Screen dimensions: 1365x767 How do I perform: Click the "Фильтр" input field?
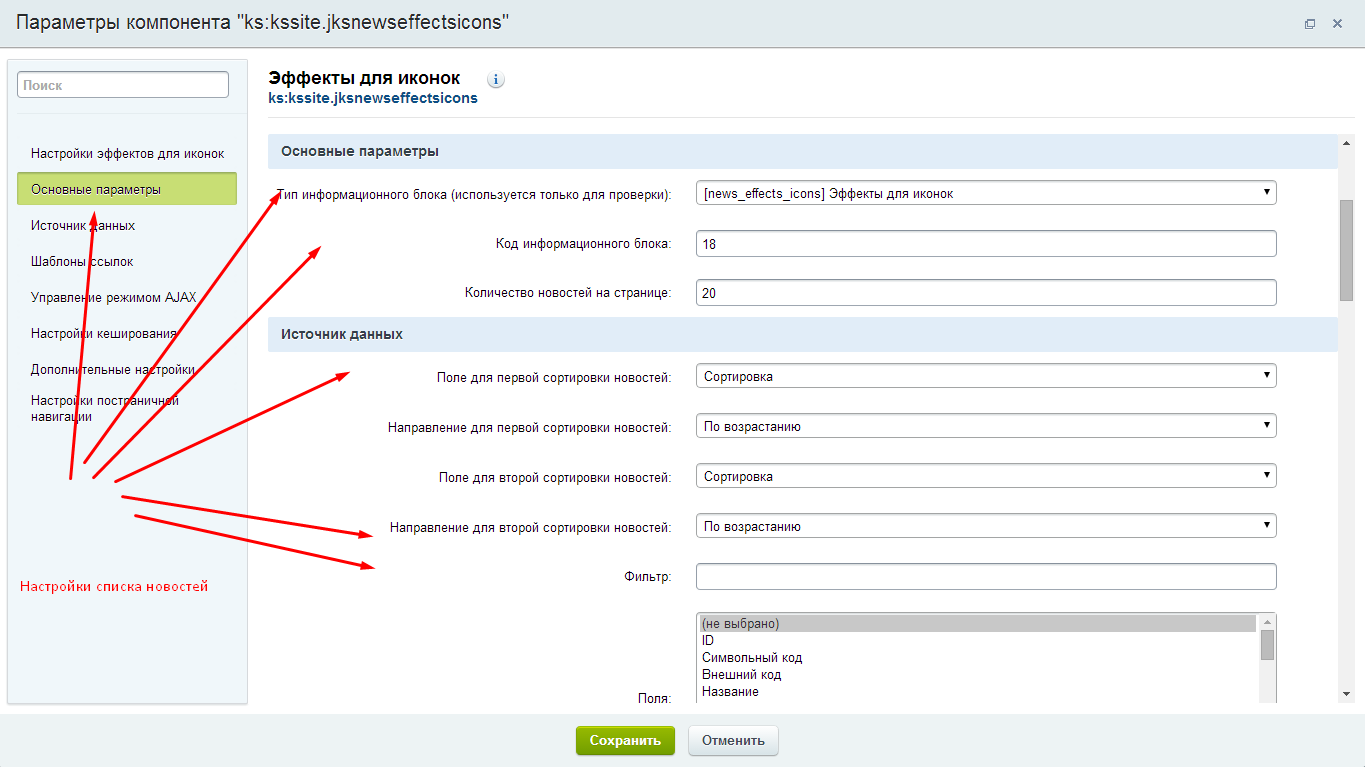984,576
